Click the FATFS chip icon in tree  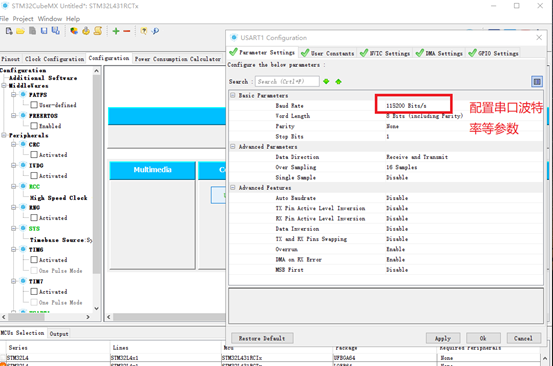(x=23, y=94)
